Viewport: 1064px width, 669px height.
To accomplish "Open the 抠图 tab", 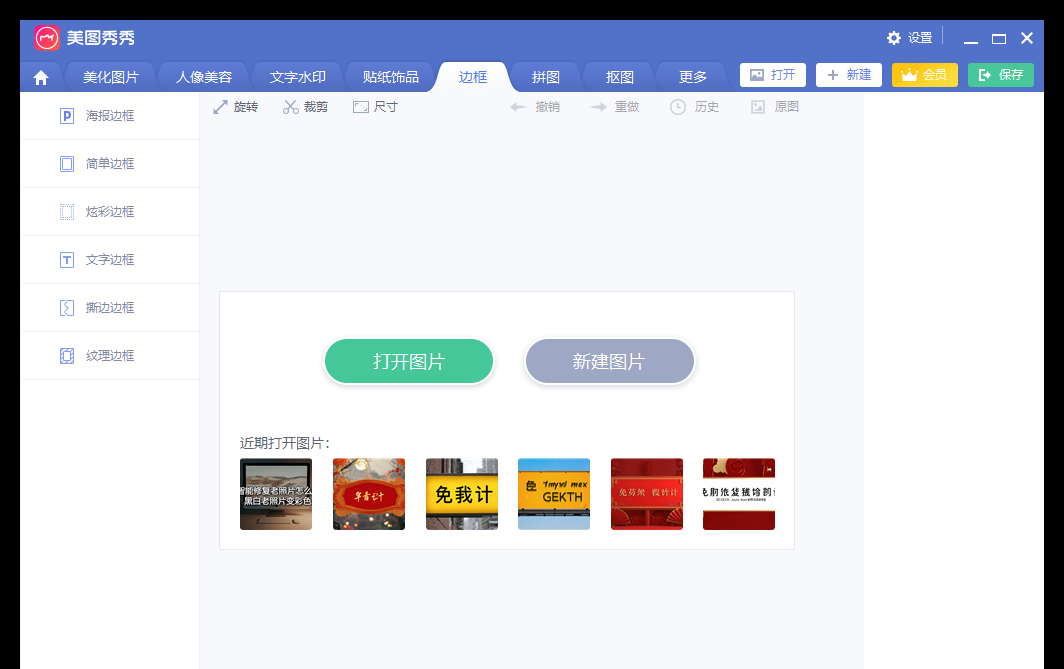I will click(x=617, y=75).
